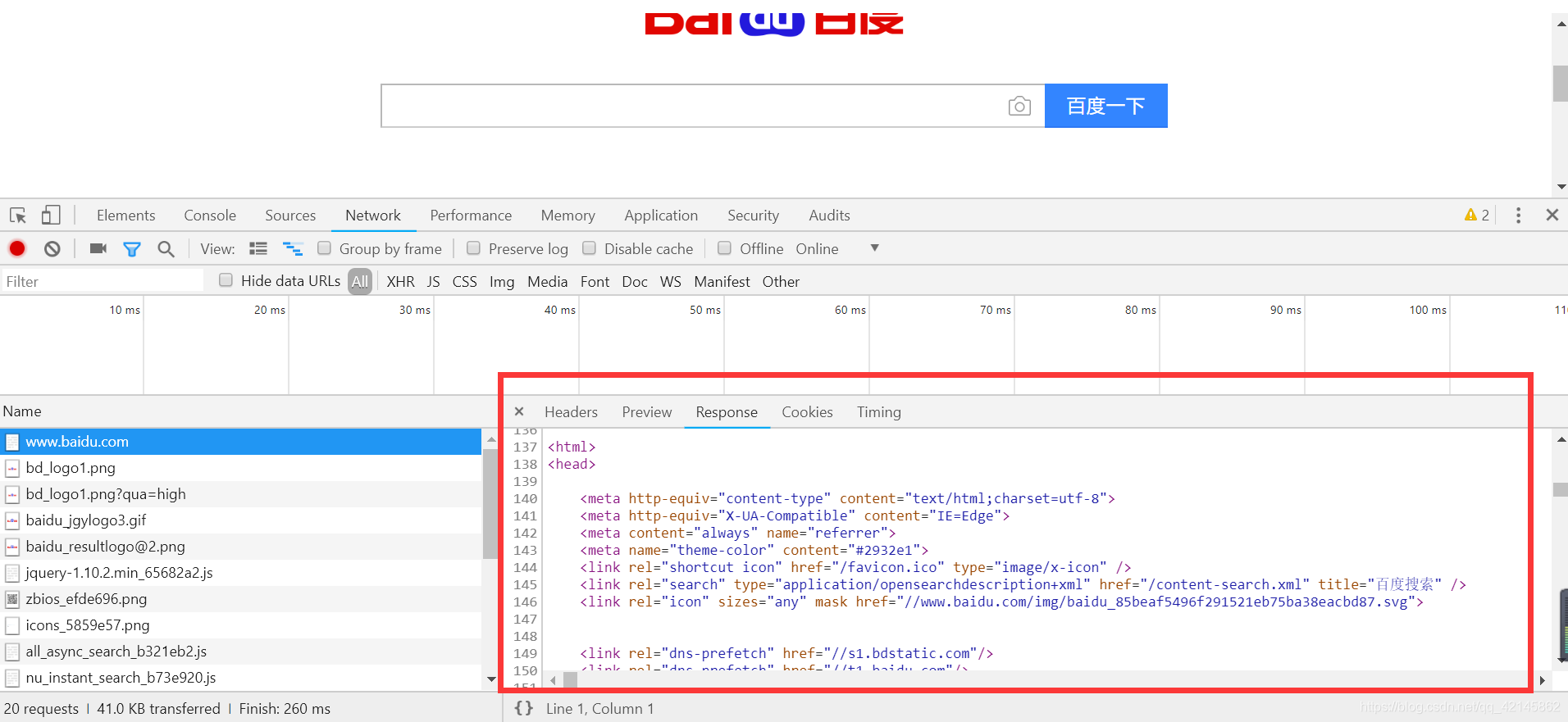Select all_async_search_b321eb2.js request
The width and height of the screenshot is (1568, 722).
[x=240, y=652]
